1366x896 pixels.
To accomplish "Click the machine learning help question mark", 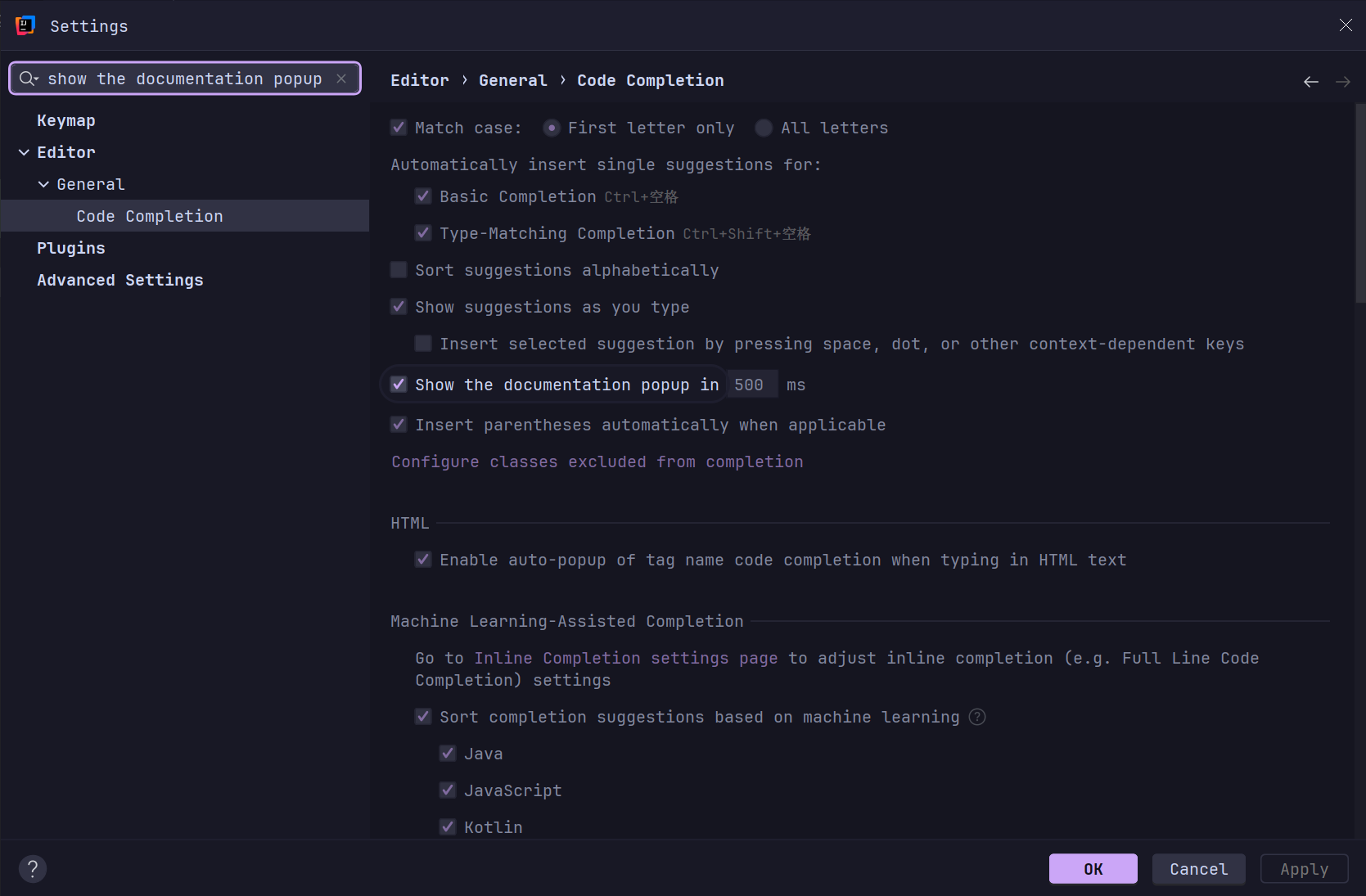I will point(976,717).
